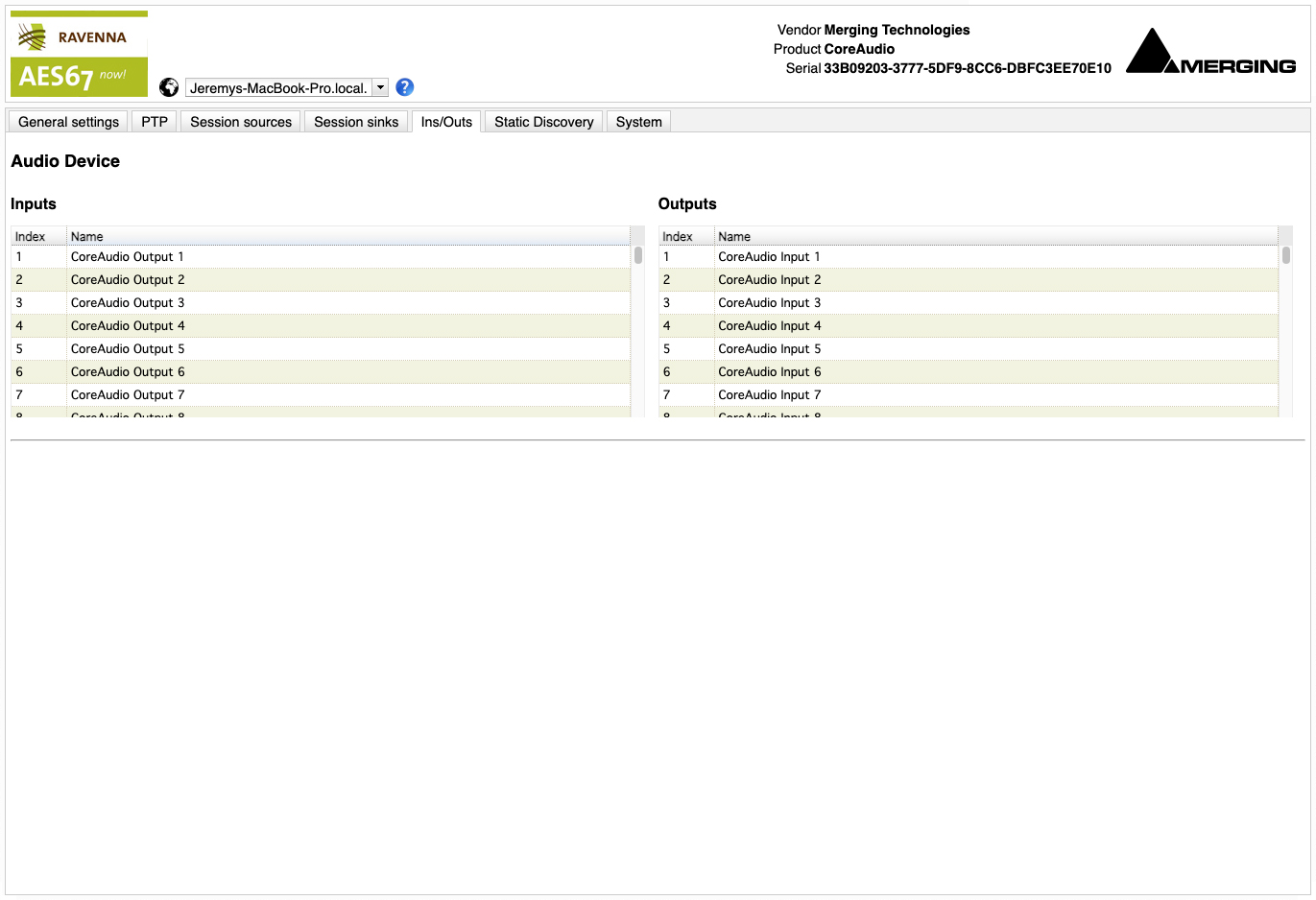Image resolution: width=1316 pixels, height=900 pixels.
Task: Switch to the System tab
Action: 638,122
